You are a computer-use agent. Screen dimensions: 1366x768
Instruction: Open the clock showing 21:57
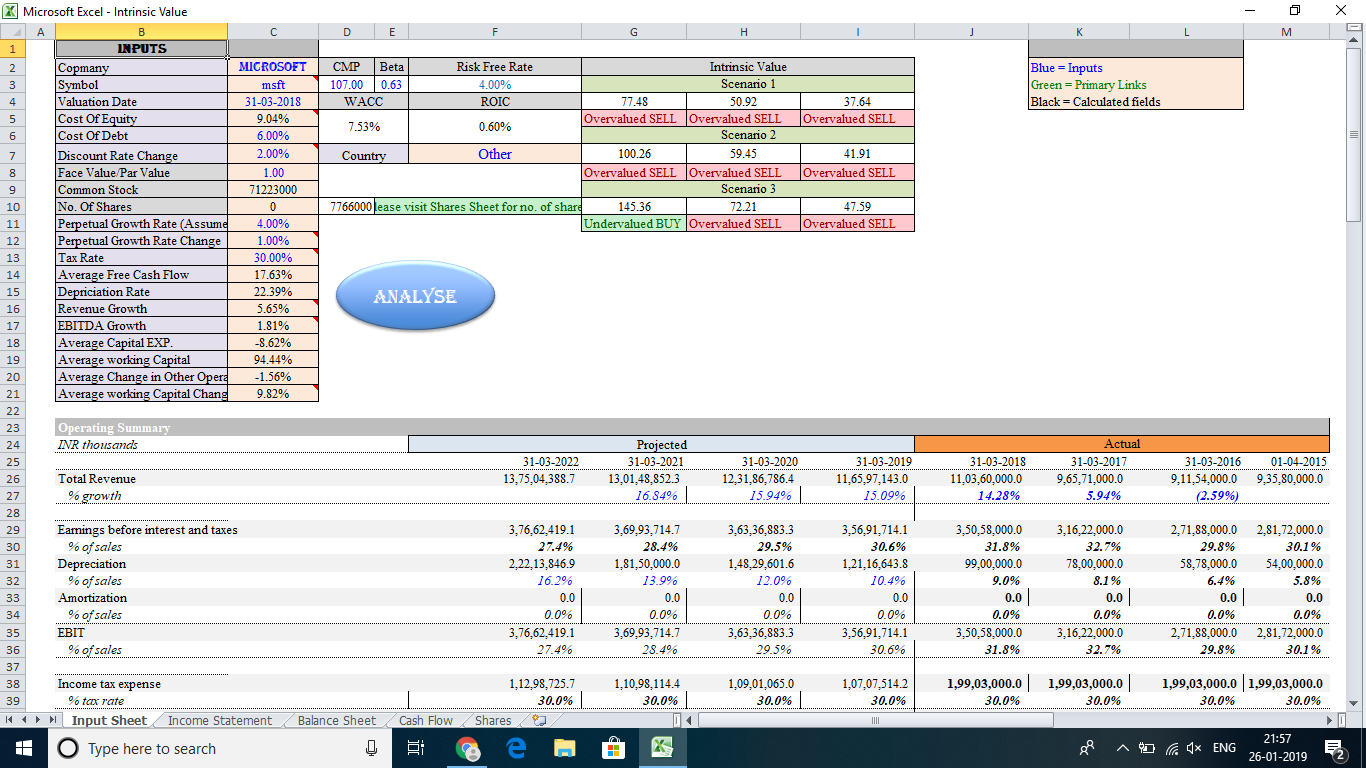1277,748
